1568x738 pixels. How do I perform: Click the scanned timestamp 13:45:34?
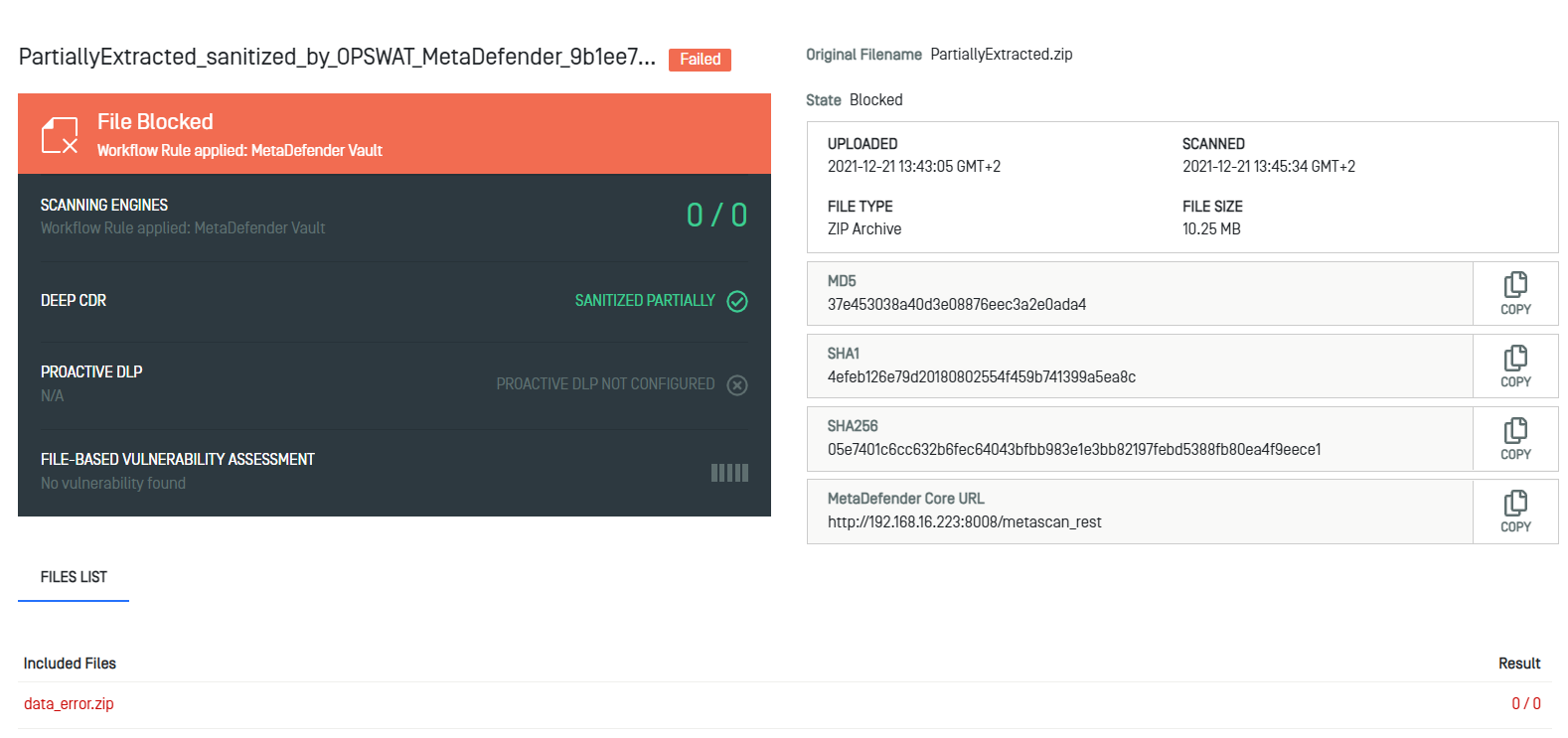[x=1269, y=167]
